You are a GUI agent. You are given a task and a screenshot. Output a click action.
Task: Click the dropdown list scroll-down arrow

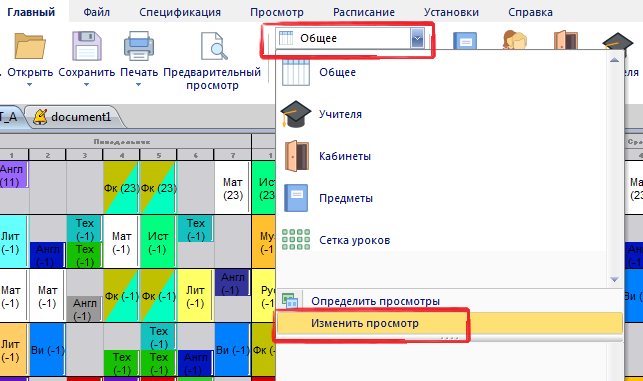tap(614, 280)
